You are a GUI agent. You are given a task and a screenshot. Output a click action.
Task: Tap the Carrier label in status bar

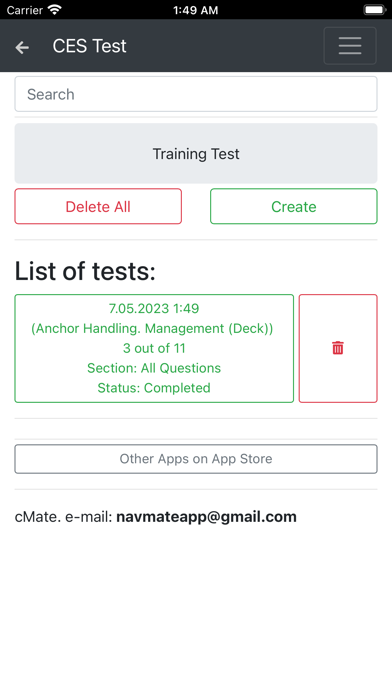point(25,10)
